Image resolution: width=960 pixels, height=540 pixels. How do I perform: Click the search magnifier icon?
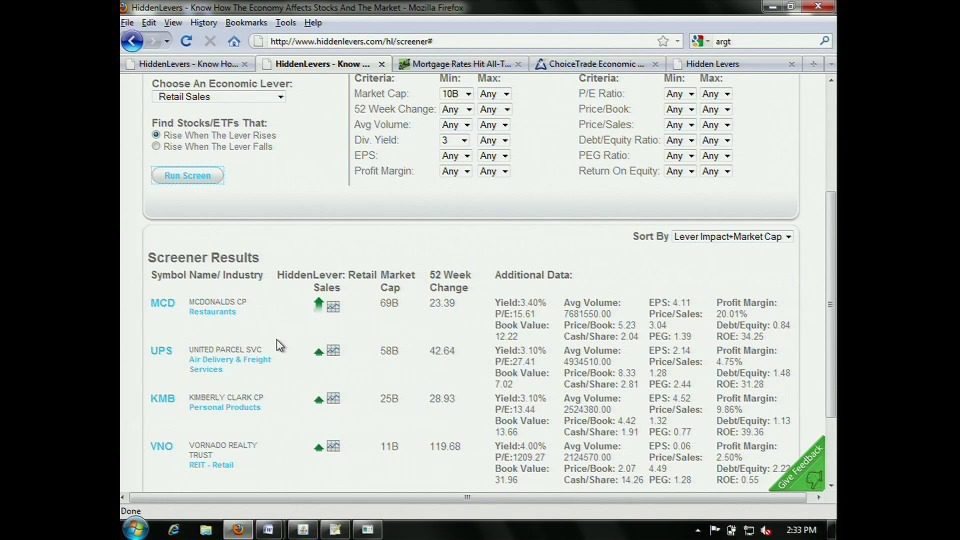[824, 41]
